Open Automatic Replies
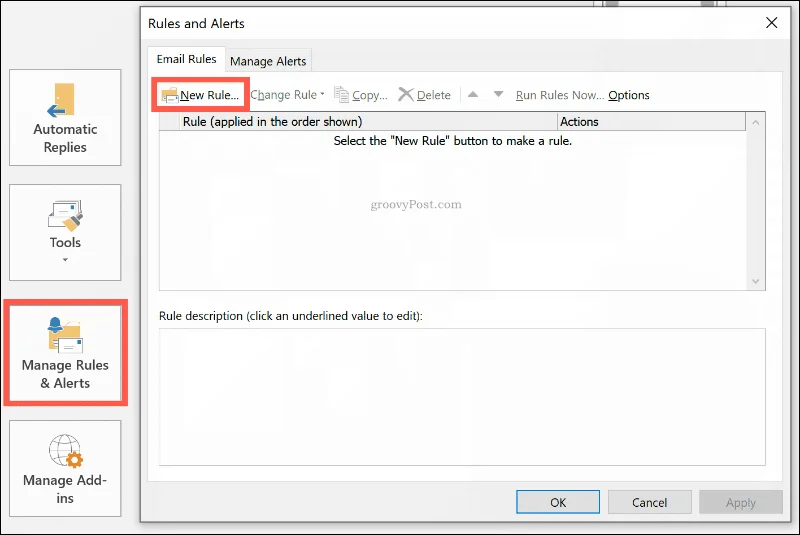 (65, 118)
